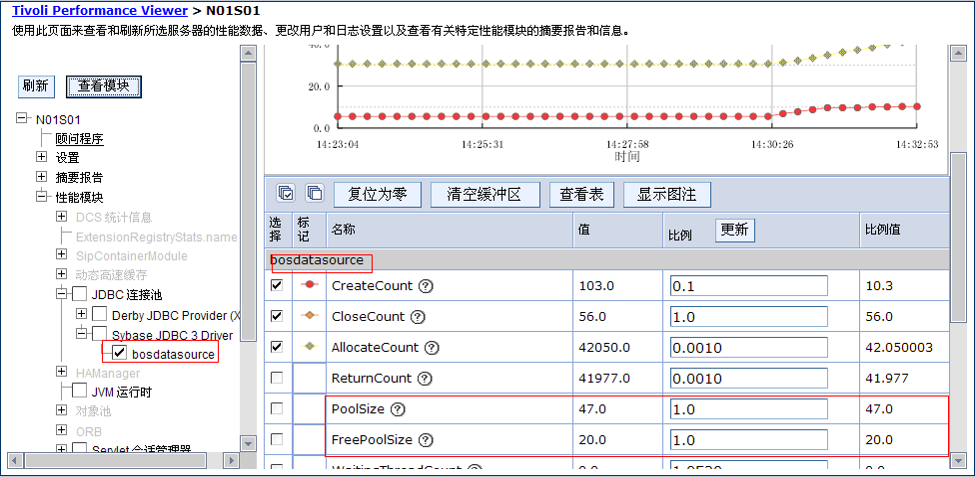Click the right pane scroll up arrow
This screenshot has width=975, height=477.
(958, 54)
